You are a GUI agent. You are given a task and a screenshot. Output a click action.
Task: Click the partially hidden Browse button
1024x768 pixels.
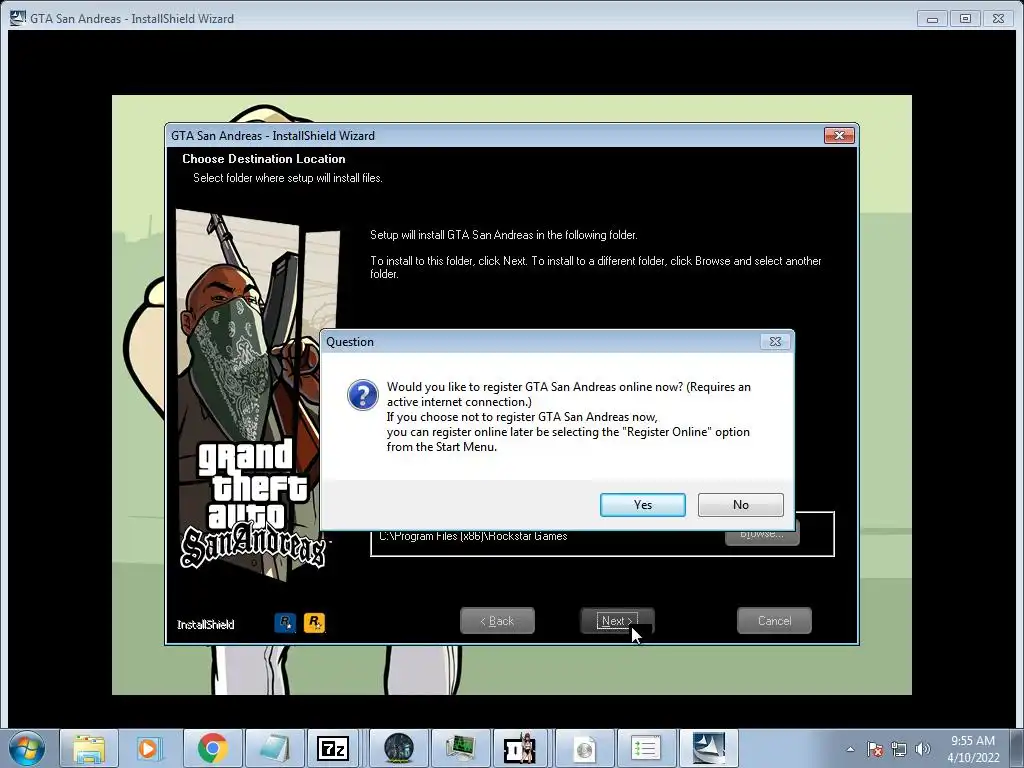(x=762, y=537)
